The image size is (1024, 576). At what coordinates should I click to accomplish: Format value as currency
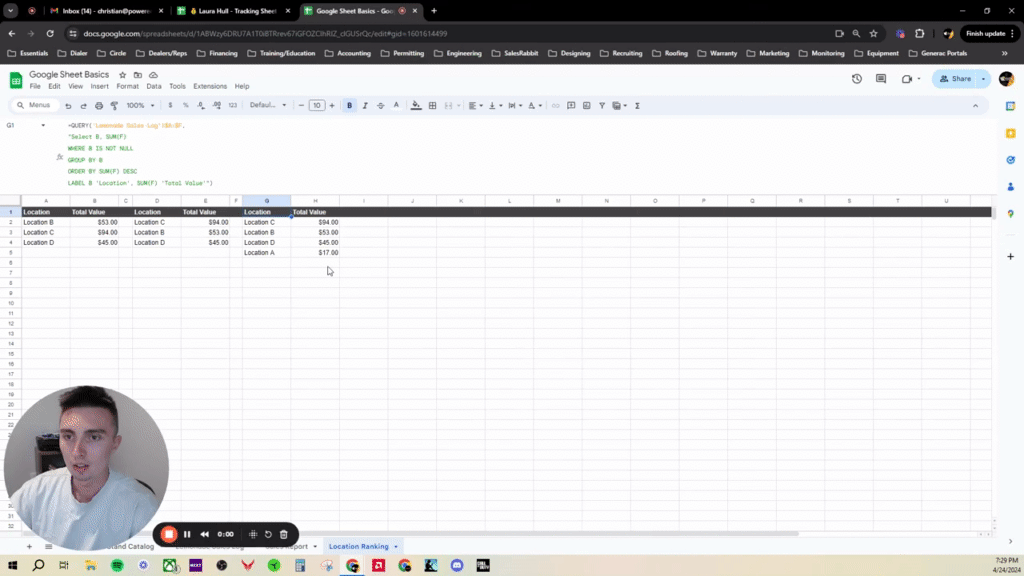[x=170, y=105]
